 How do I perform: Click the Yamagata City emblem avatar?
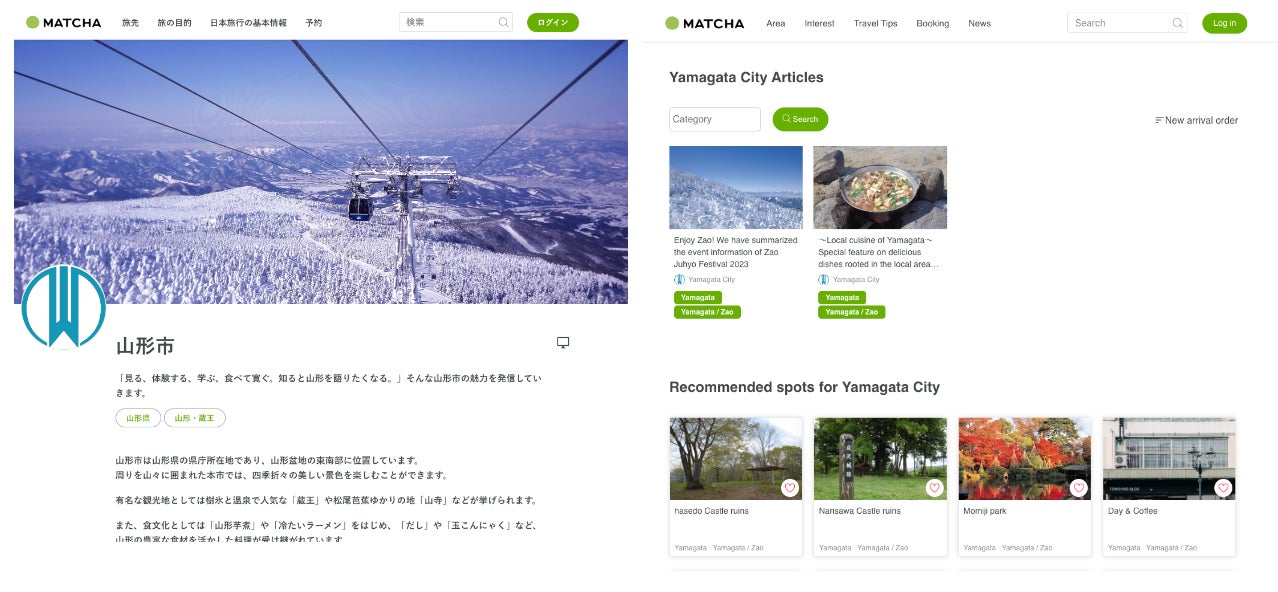64,307
